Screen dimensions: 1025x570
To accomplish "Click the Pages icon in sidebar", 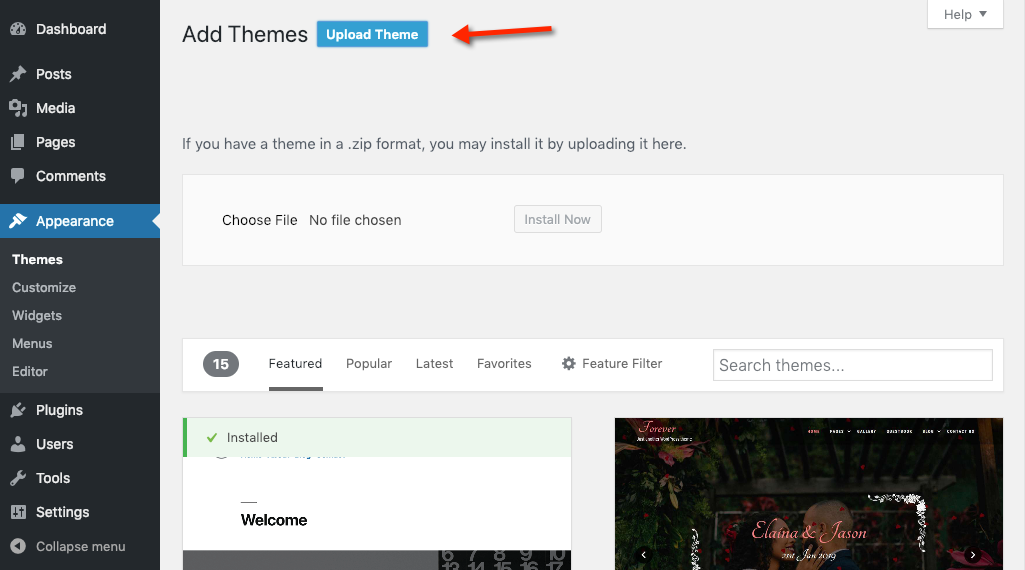I will coord(18,142).
